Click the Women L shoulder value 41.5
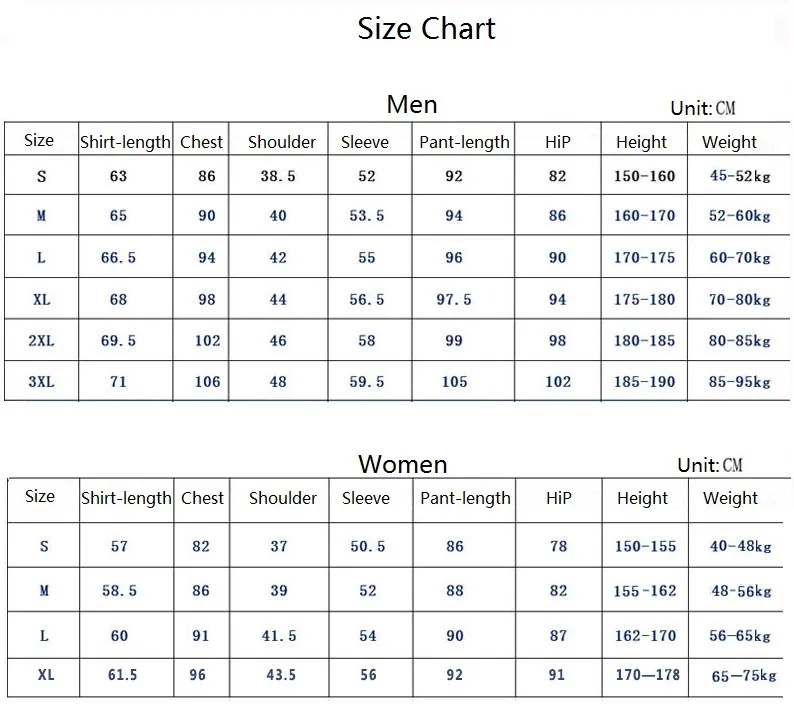This screenshot has width=794, height=716. click(279, 635)
